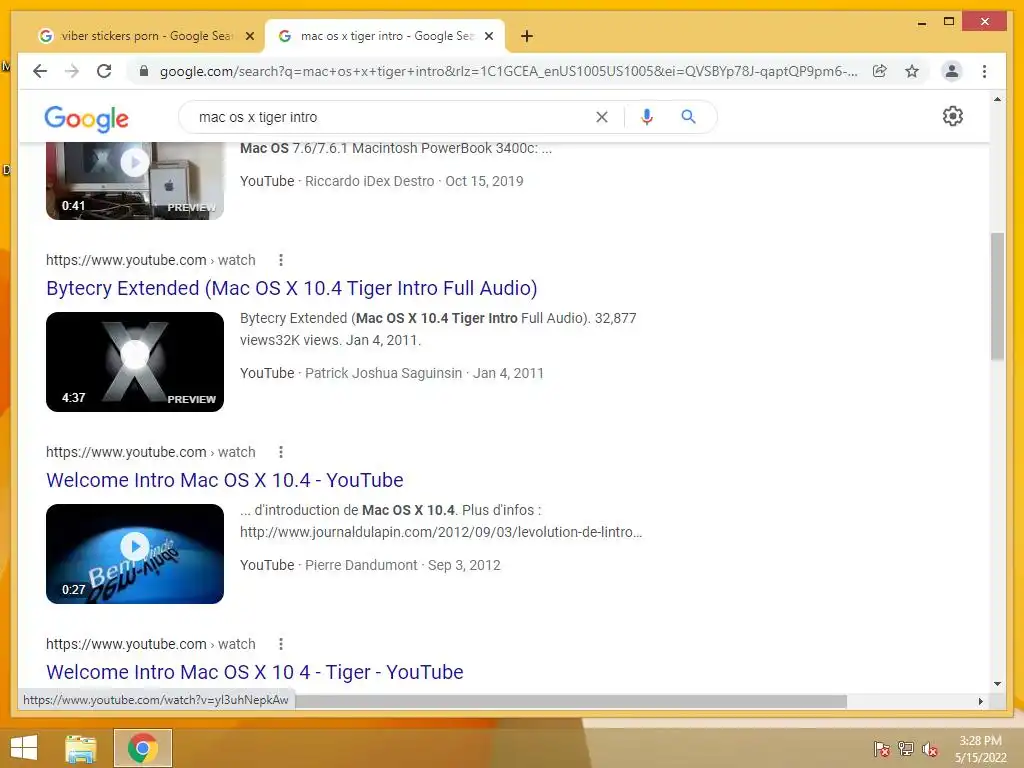The image size is (1024, 768).
Task: Open 'Welcome Intro Mac OS X 10 4 - Tiger - YouTube' link
Action: coord(255,672)
